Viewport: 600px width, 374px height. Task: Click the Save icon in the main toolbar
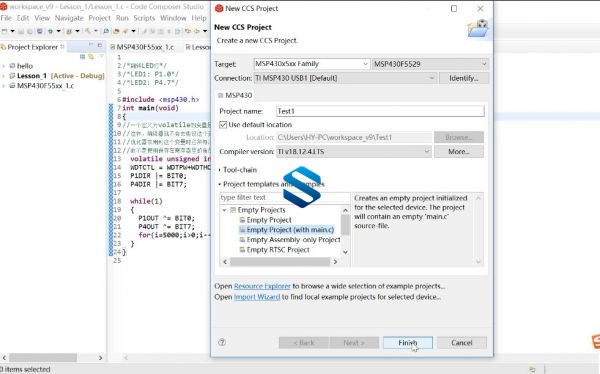tap(21, 31)
